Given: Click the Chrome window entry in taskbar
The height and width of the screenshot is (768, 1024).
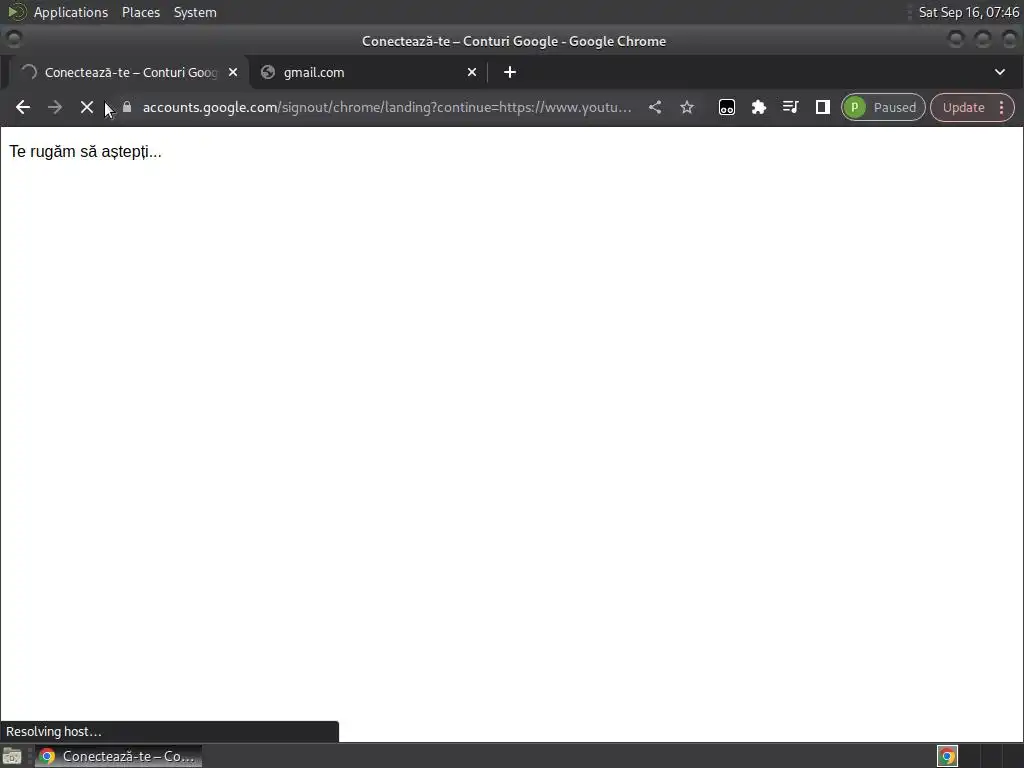Looking at the screenshot, I should (118, 756).
